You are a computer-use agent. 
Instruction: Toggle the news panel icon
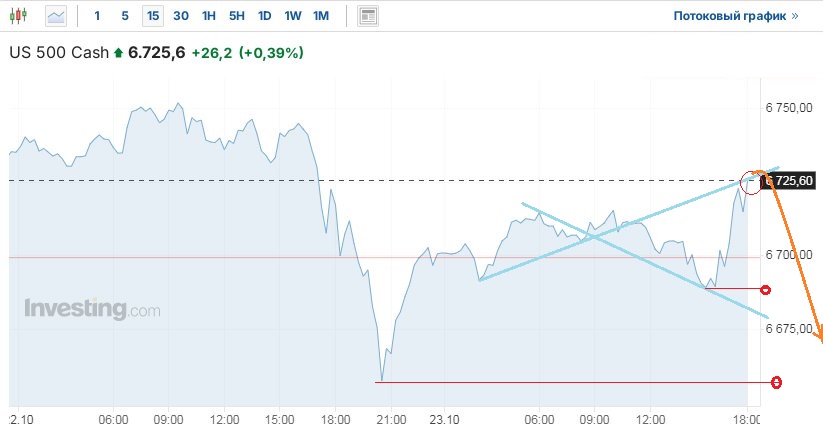tap(368, 16)
